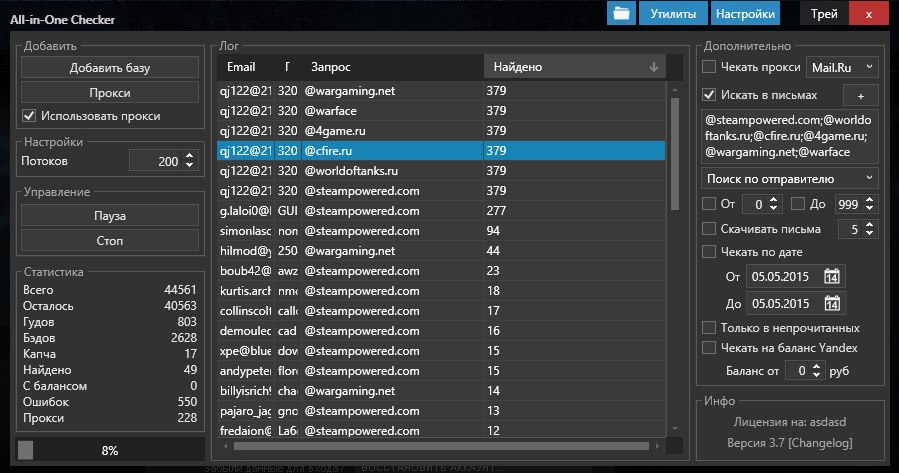Click scroll right arrow of log list
Screen dimensions: 899x473
[657, 445]
